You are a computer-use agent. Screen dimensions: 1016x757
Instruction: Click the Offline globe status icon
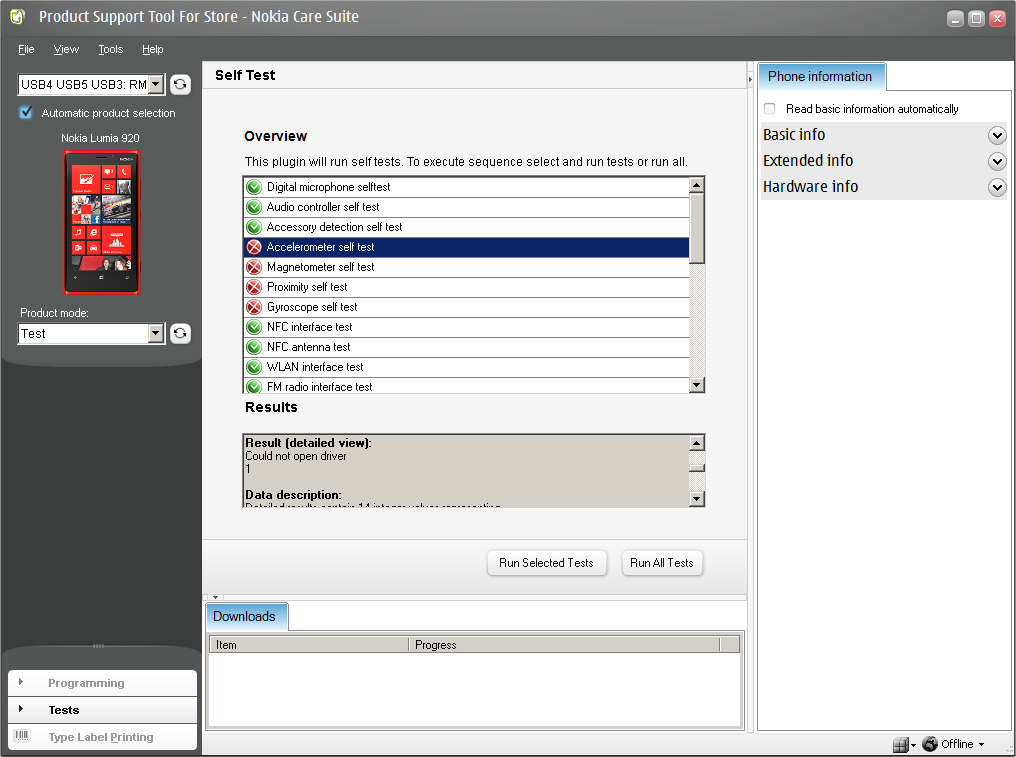coord(930,743)
